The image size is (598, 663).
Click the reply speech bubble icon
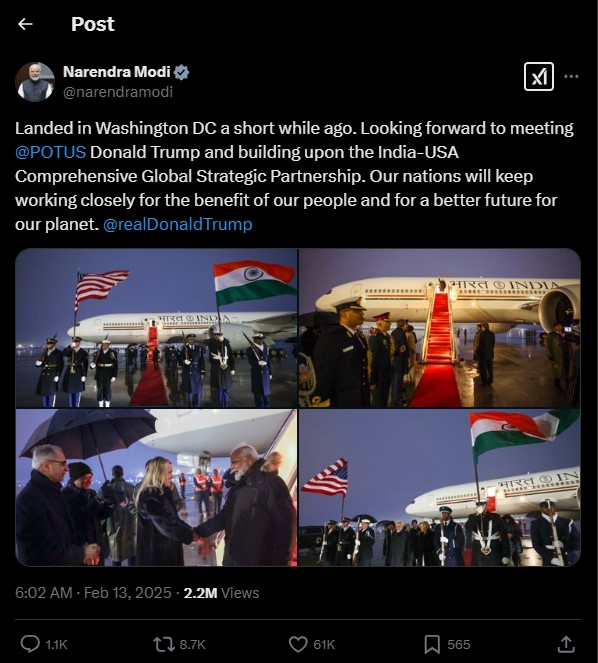point(30,644)
